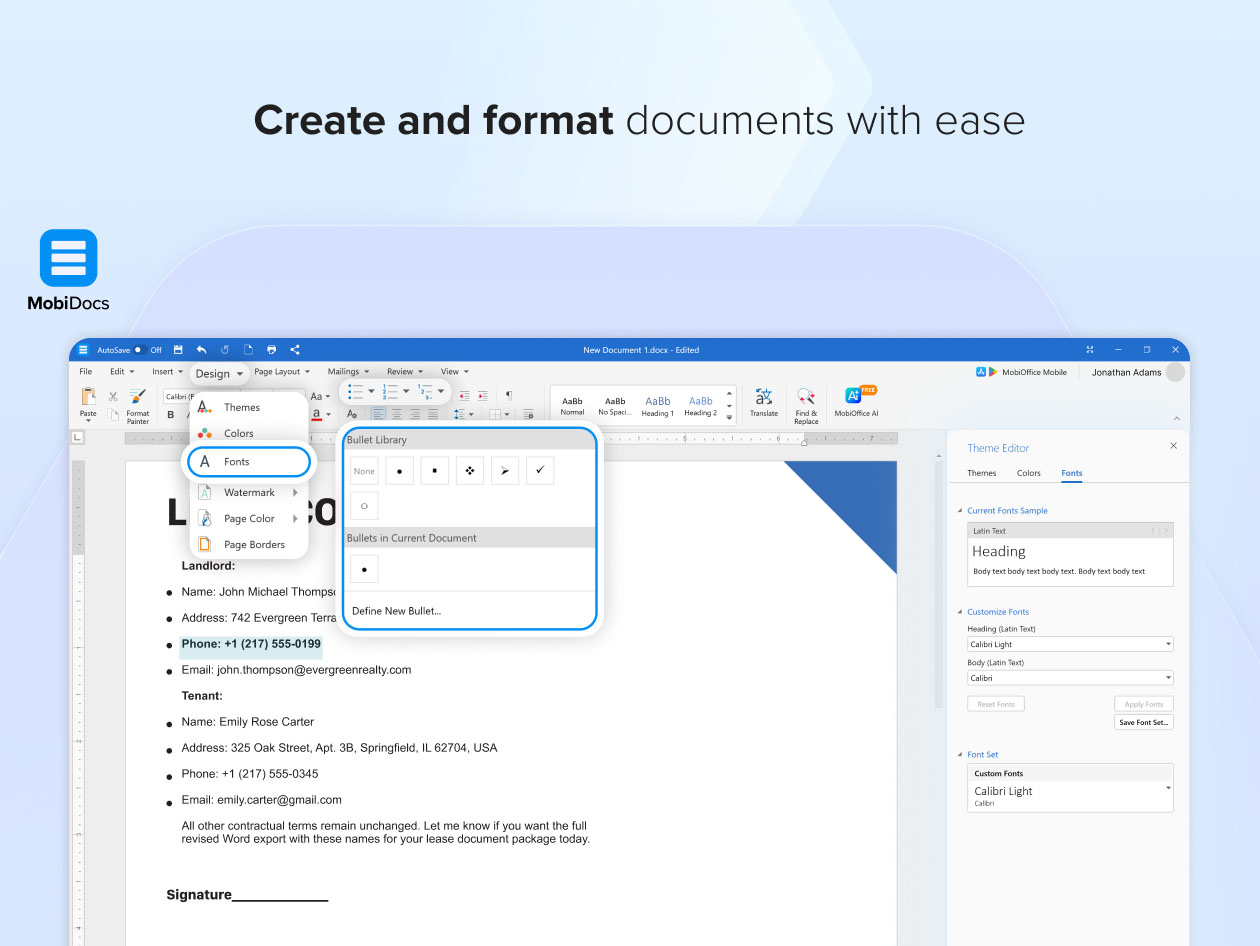
Task: Collapse the Customize Fonts section
Action: pyautogui.click(x=961, y=612)
